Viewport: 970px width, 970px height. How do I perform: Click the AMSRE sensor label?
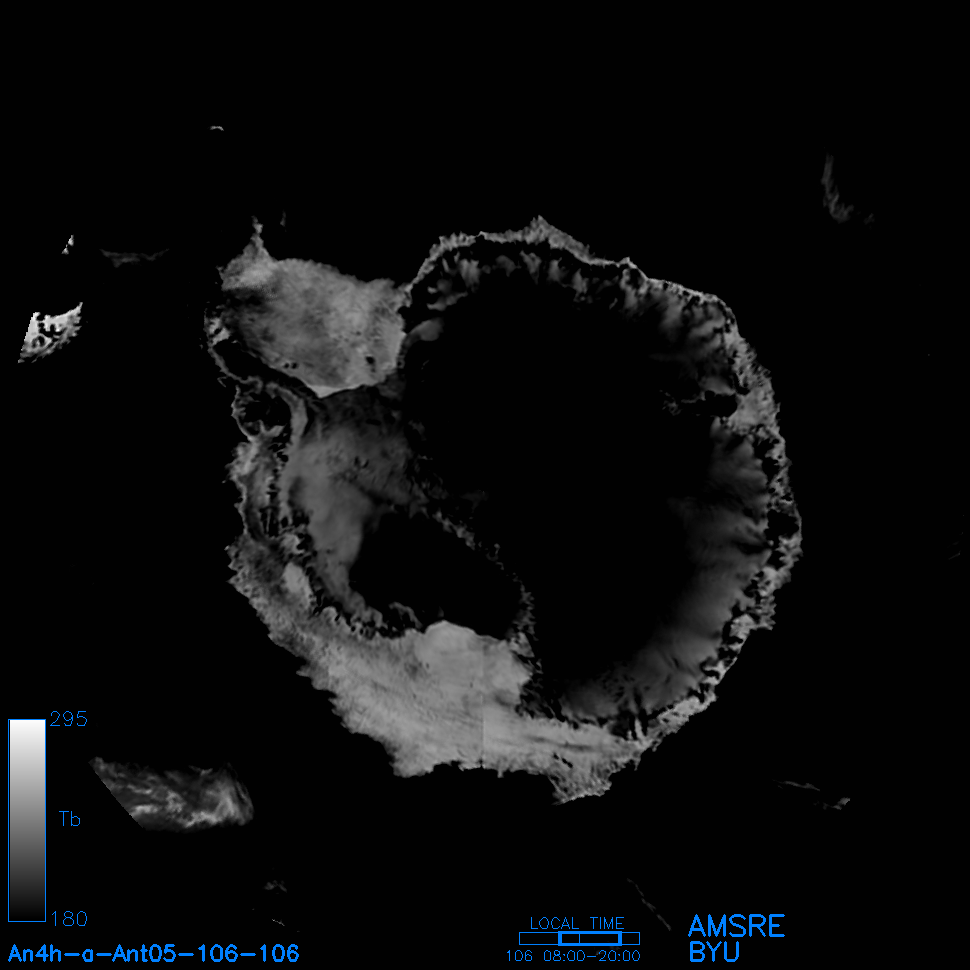(736, 926)
